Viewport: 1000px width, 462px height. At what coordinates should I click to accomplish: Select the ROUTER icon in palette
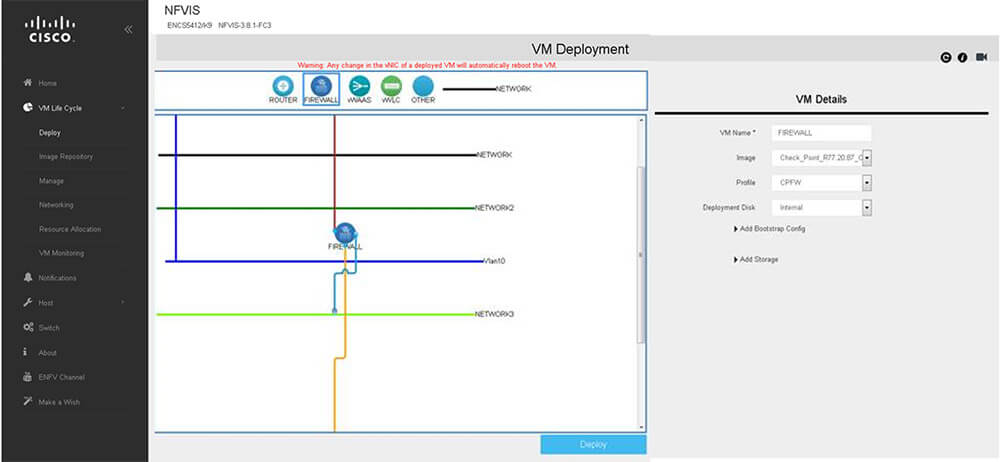pyautogui.click(x=283, y=86)
